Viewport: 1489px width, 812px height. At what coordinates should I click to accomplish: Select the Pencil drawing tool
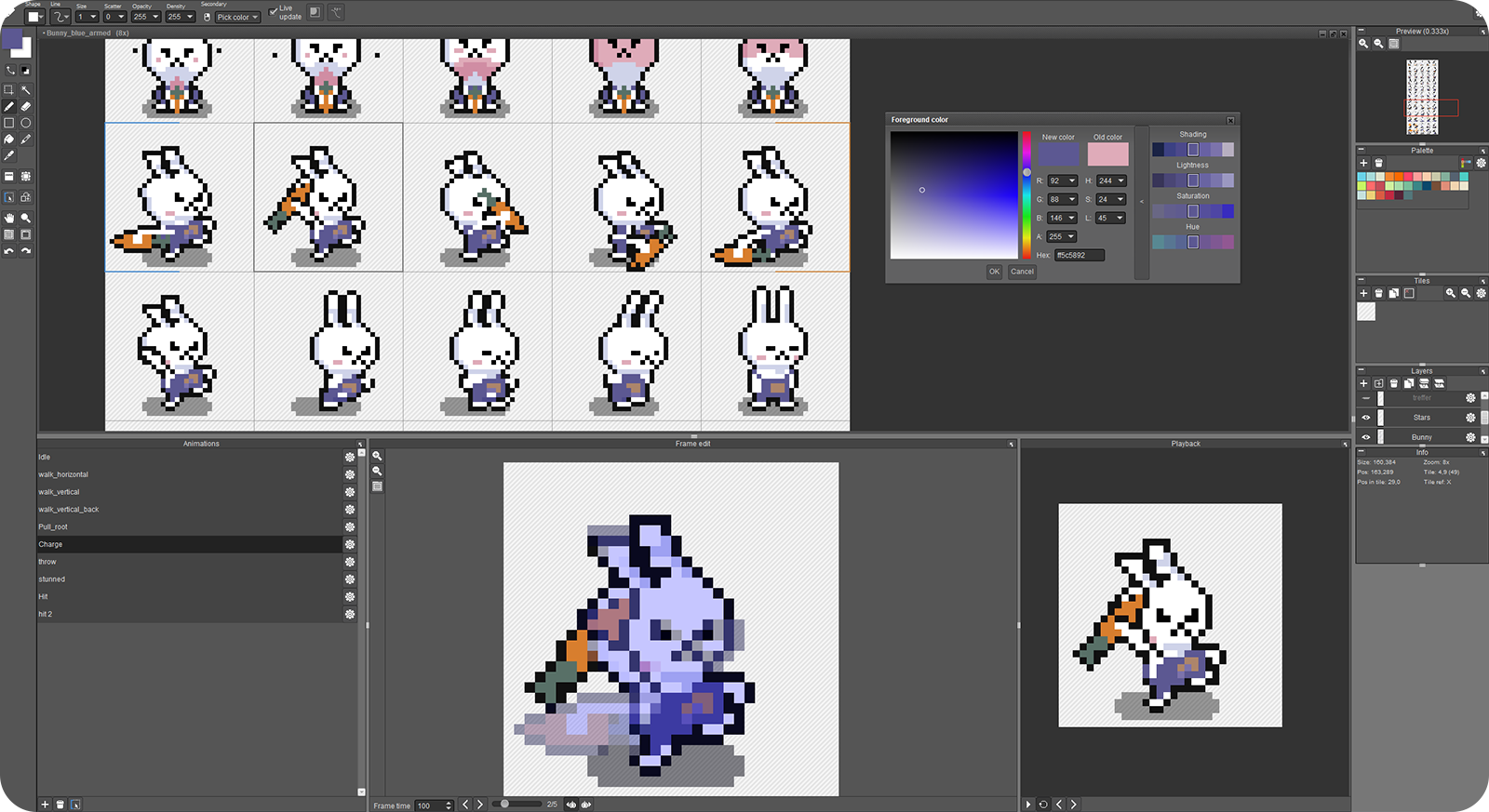tap(9, 106)
